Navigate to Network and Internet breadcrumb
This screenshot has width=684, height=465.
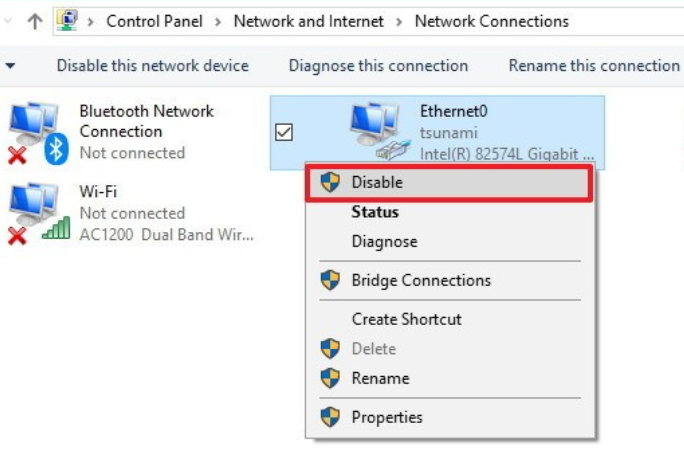click(x=310, y=21)
